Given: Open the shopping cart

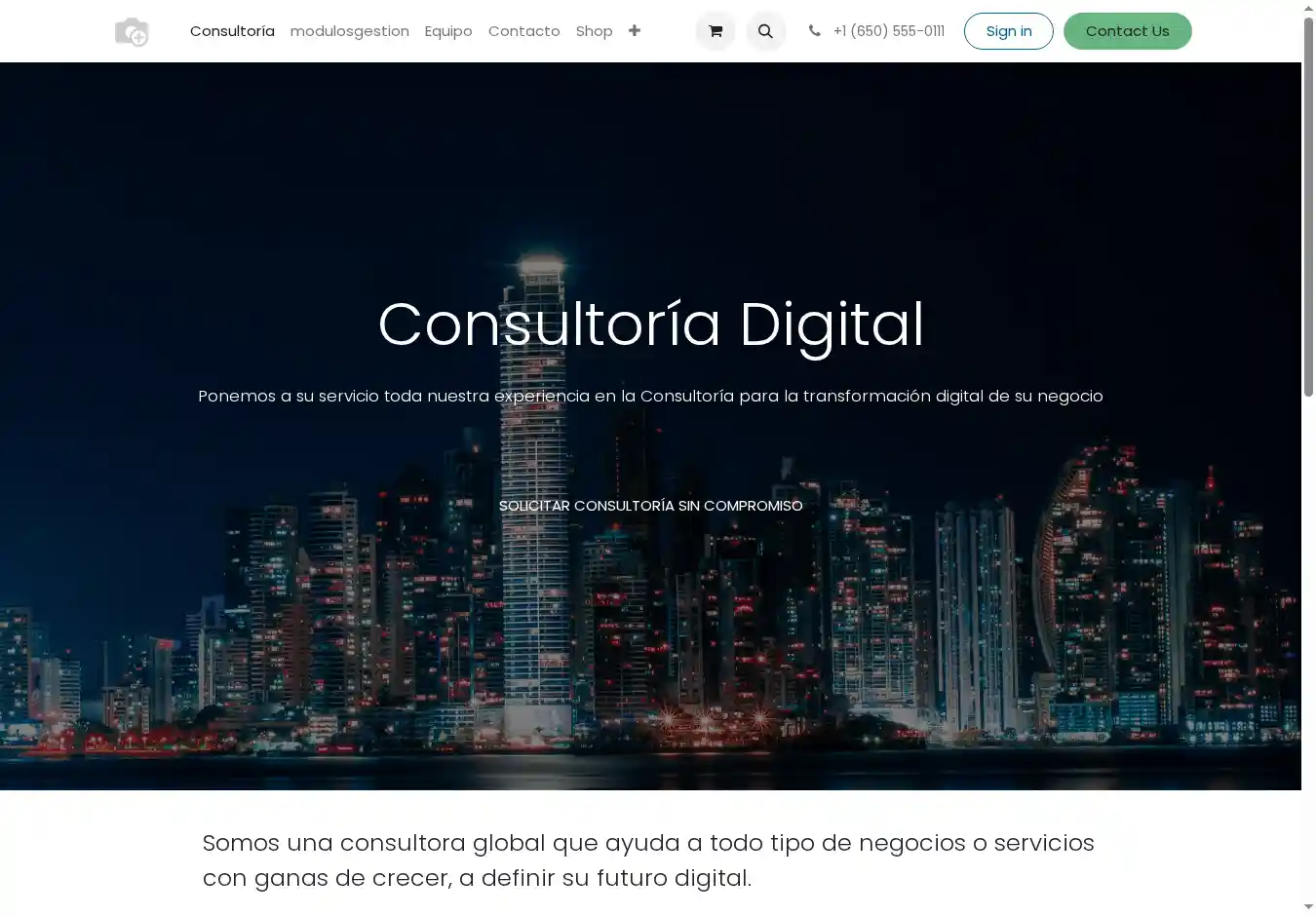Looking at the screenshot, I should [716, 31].
